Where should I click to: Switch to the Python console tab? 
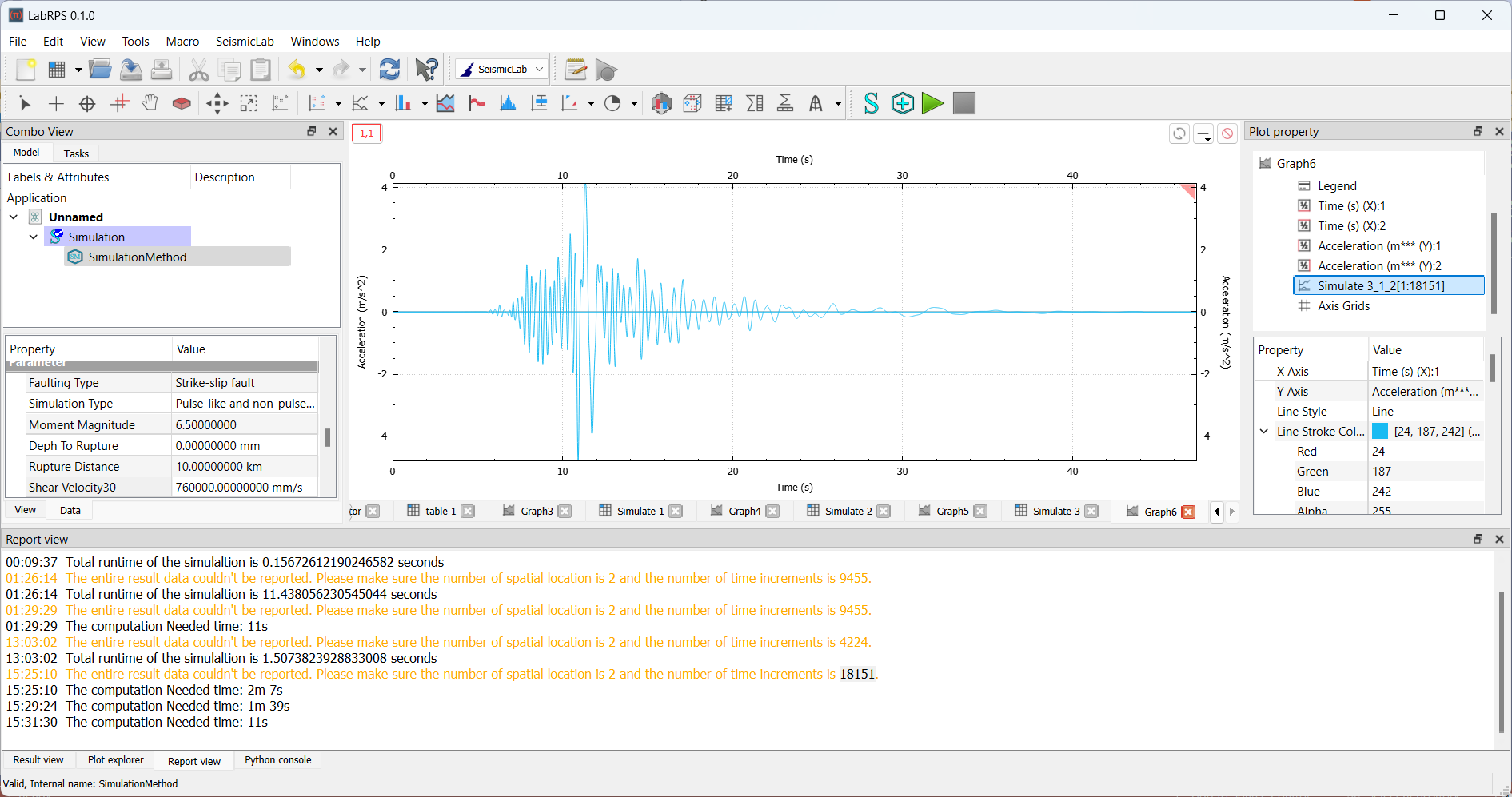277,760
